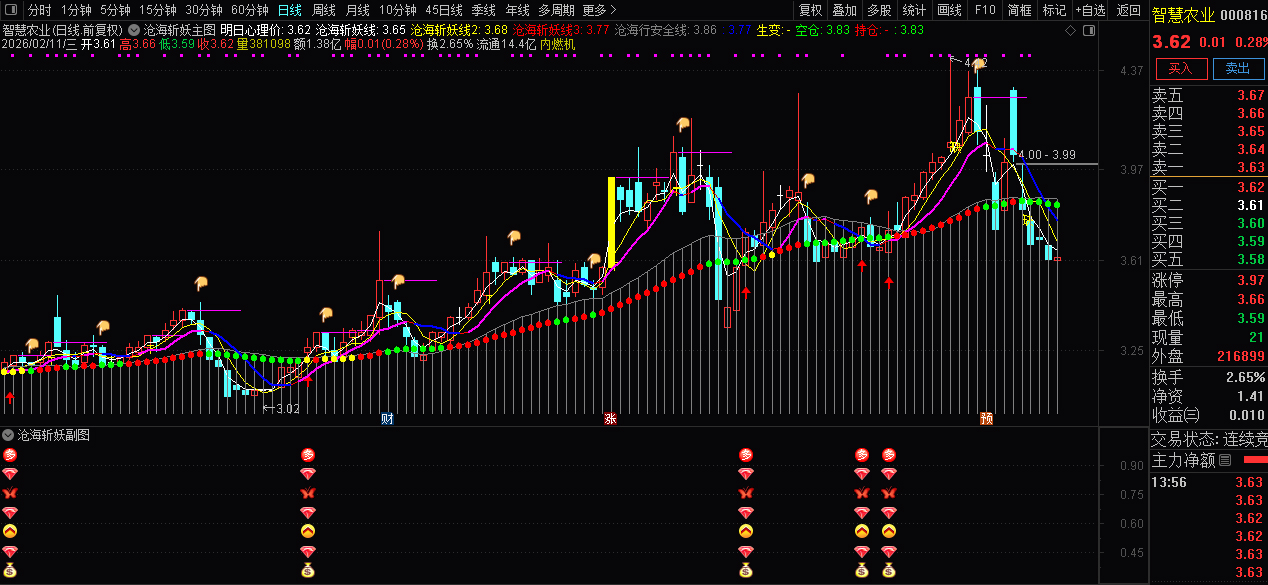Switch to 30分钟 timeframe
The height and width of the screenshot is (585, 1268).
(204, 10)
